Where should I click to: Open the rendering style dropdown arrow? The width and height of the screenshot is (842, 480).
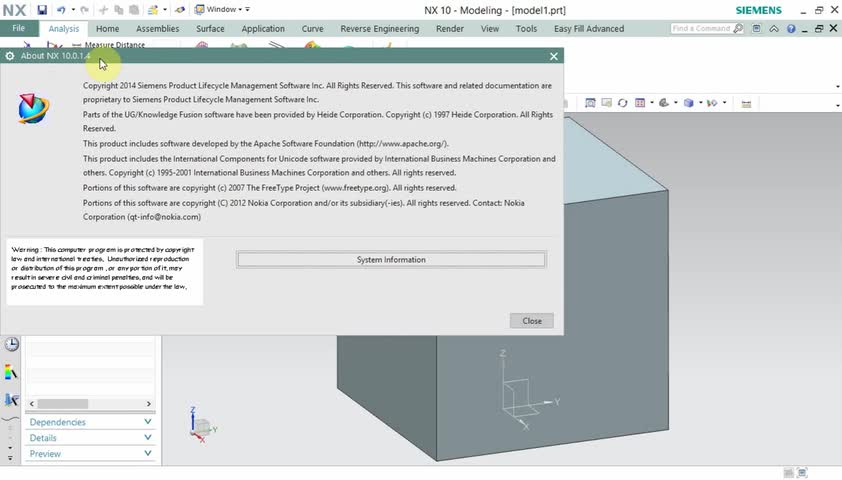click(676, 103)
